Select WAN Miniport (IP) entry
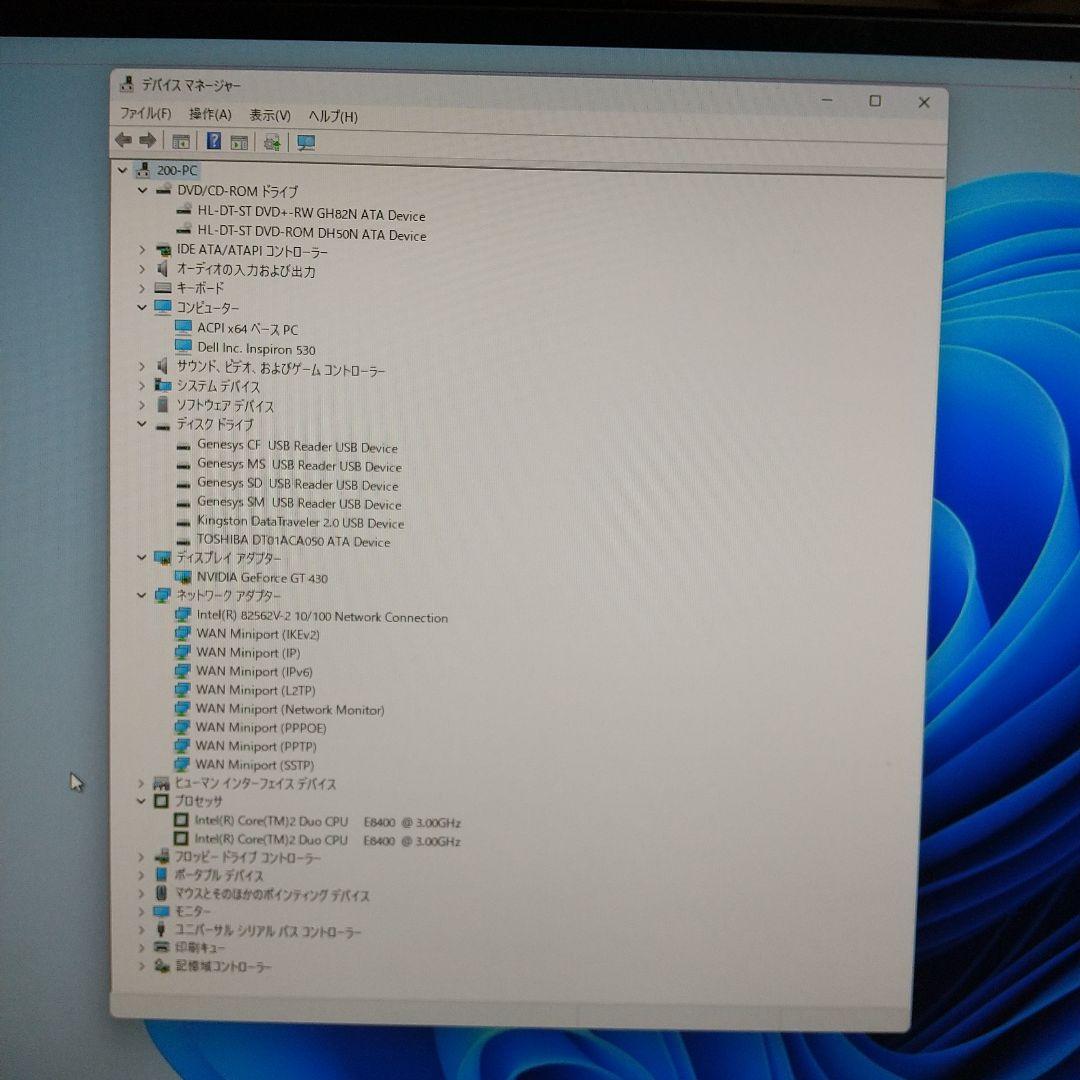This screenshot has height=1080, width=1080. click(248, 652)
